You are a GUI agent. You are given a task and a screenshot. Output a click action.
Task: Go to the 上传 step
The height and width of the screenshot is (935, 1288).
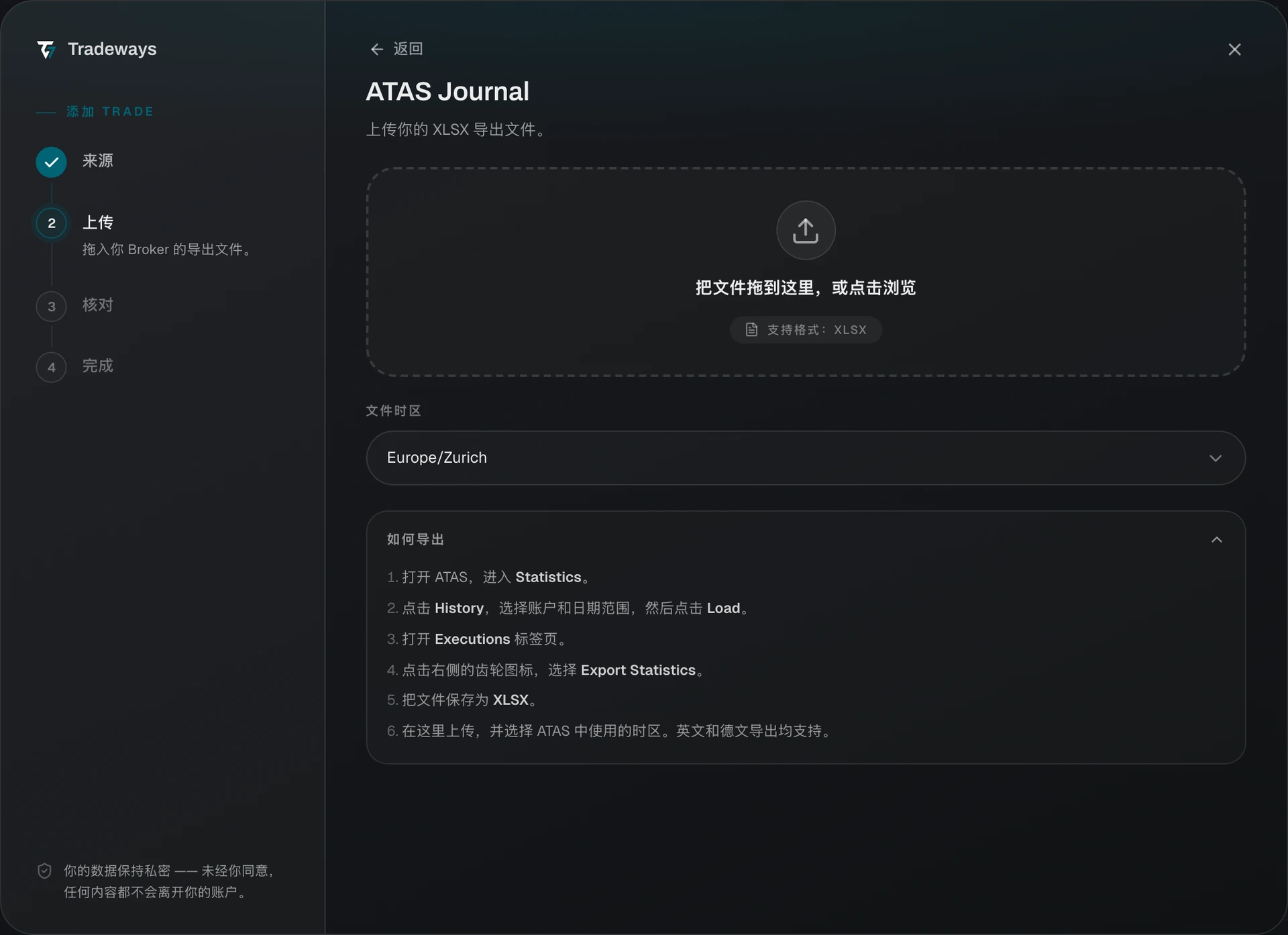tap(98, 222)
